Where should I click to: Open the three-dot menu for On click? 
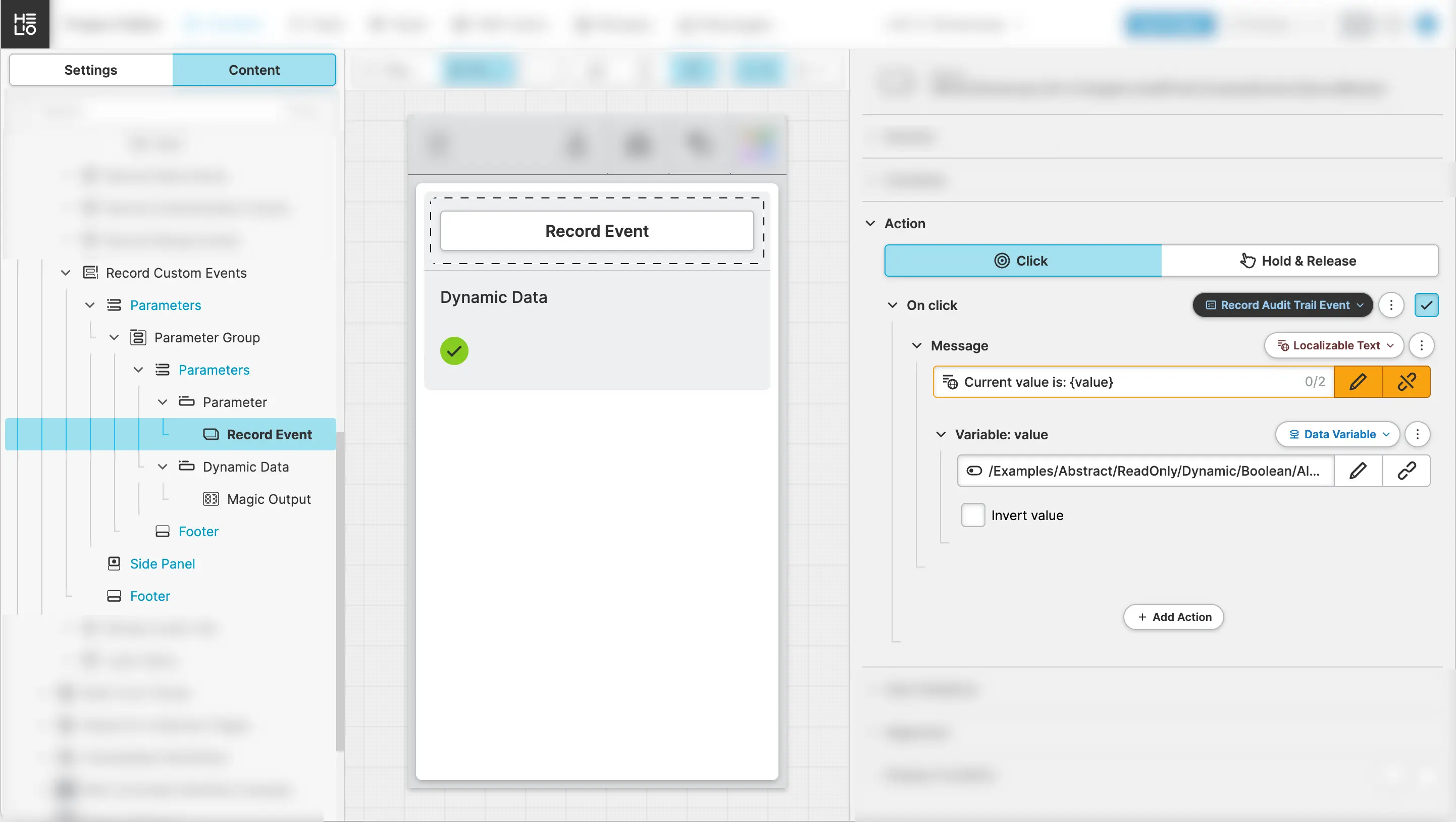point(1391,305)
